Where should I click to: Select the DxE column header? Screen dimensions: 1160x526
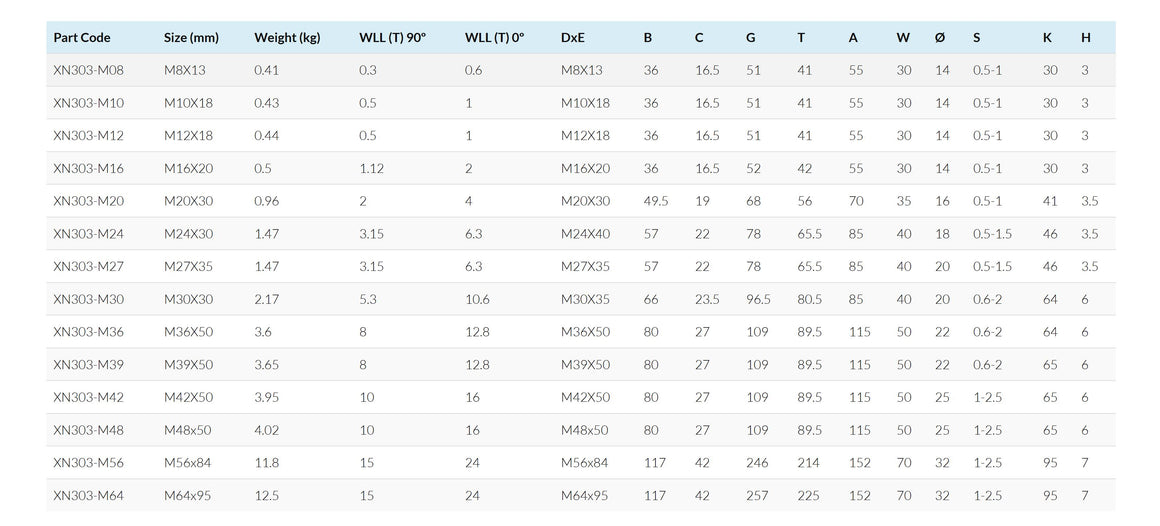pyautogui.click(x=573, y=38)
